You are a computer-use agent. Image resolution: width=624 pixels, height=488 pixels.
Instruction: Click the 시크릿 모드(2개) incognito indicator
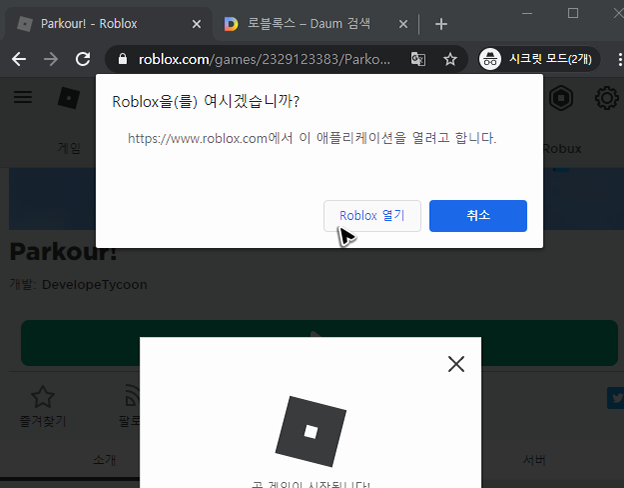pos(540,59)
